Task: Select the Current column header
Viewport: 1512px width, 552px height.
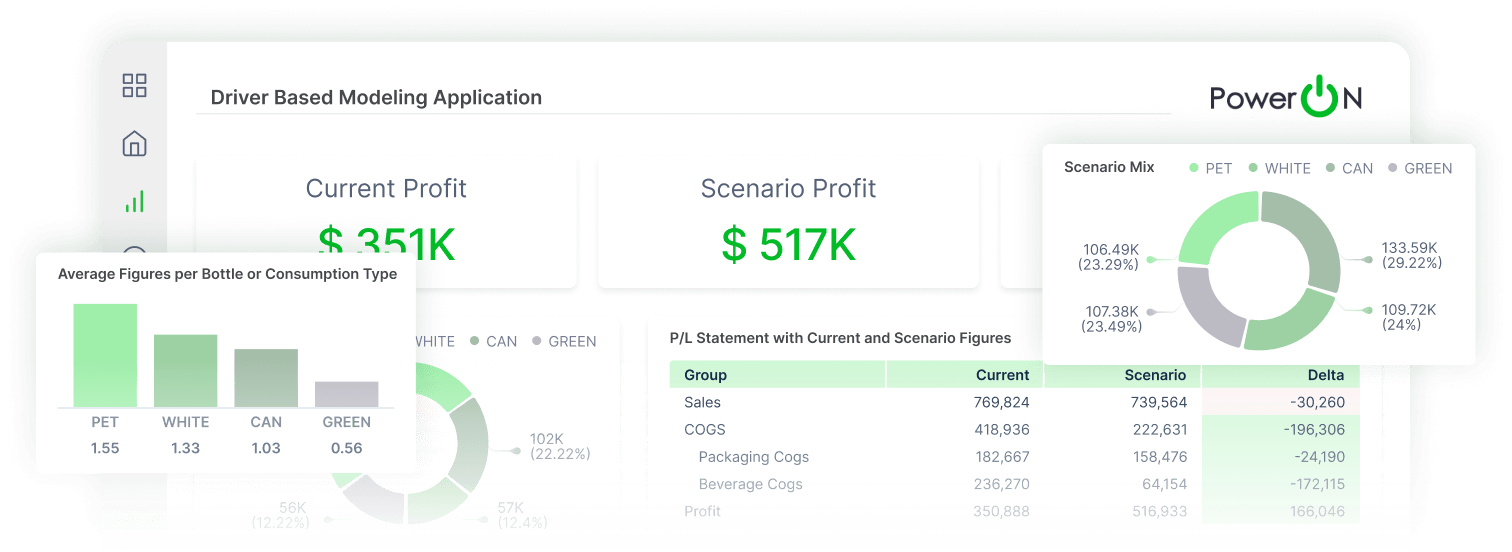Action: click(1002, 375)
